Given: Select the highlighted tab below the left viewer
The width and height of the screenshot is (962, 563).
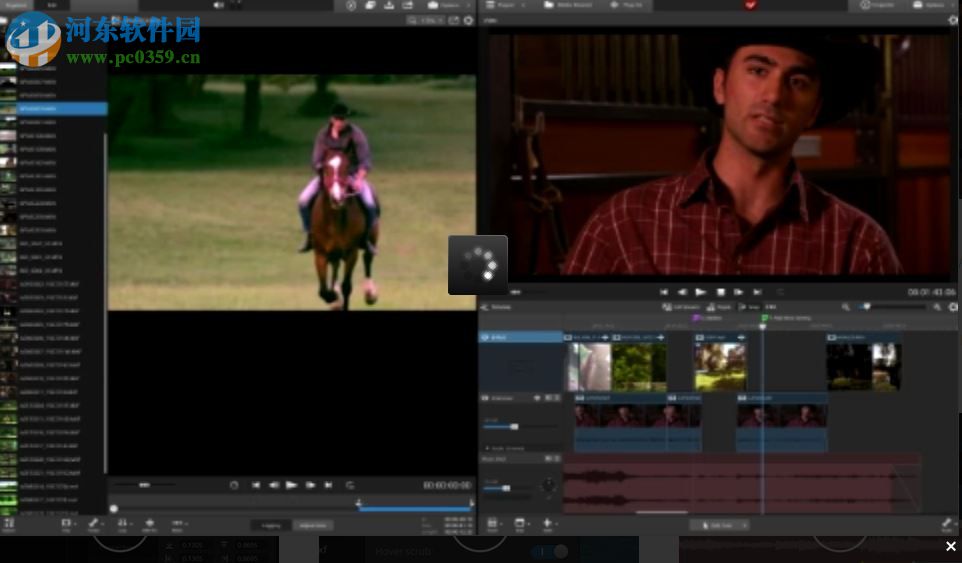Looking at the screenshot, I should click(313, 525).
